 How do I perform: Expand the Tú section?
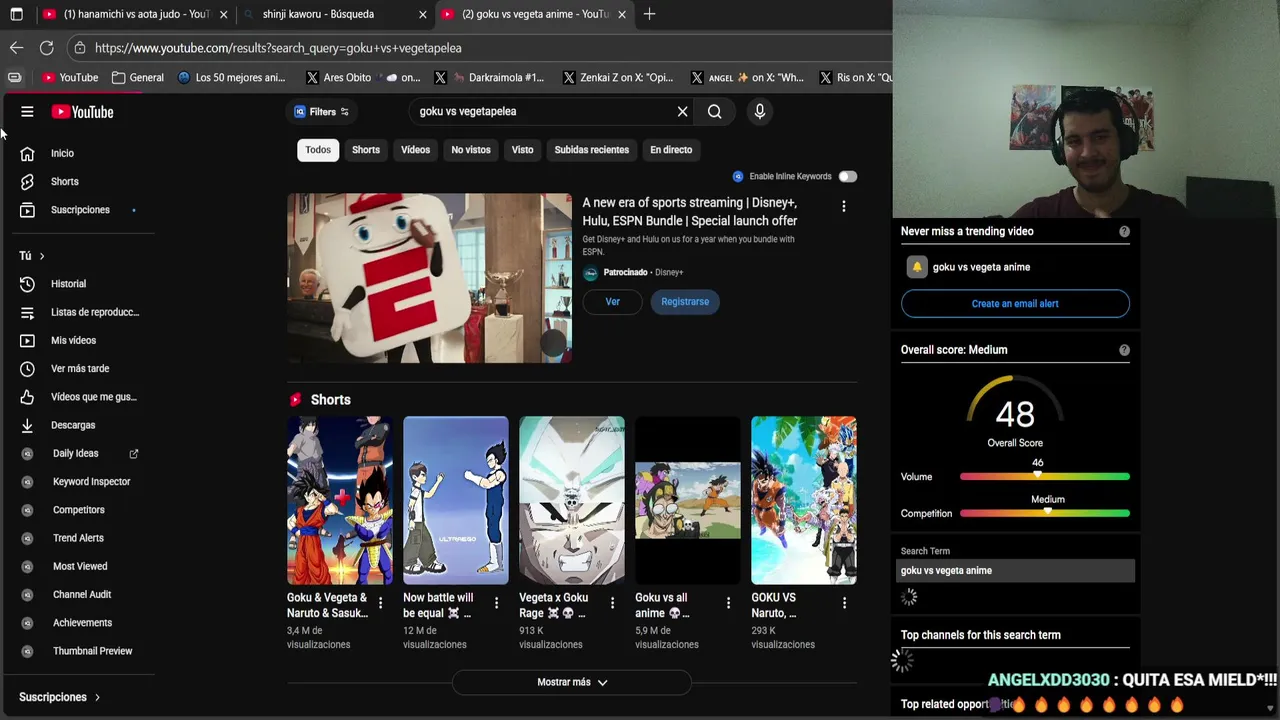[32, 256]
